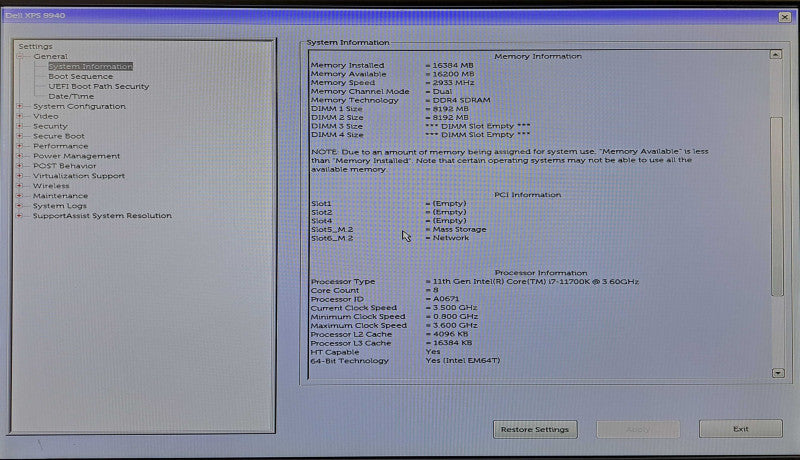800x460 pixels.
Task: Select the System Logs category
Action: pyautogui.click(x=60, y=206)
